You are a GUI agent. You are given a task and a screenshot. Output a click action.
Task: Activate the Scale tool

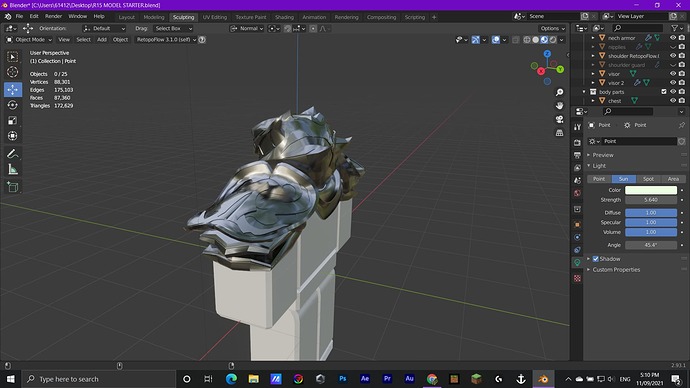[13, 121]
